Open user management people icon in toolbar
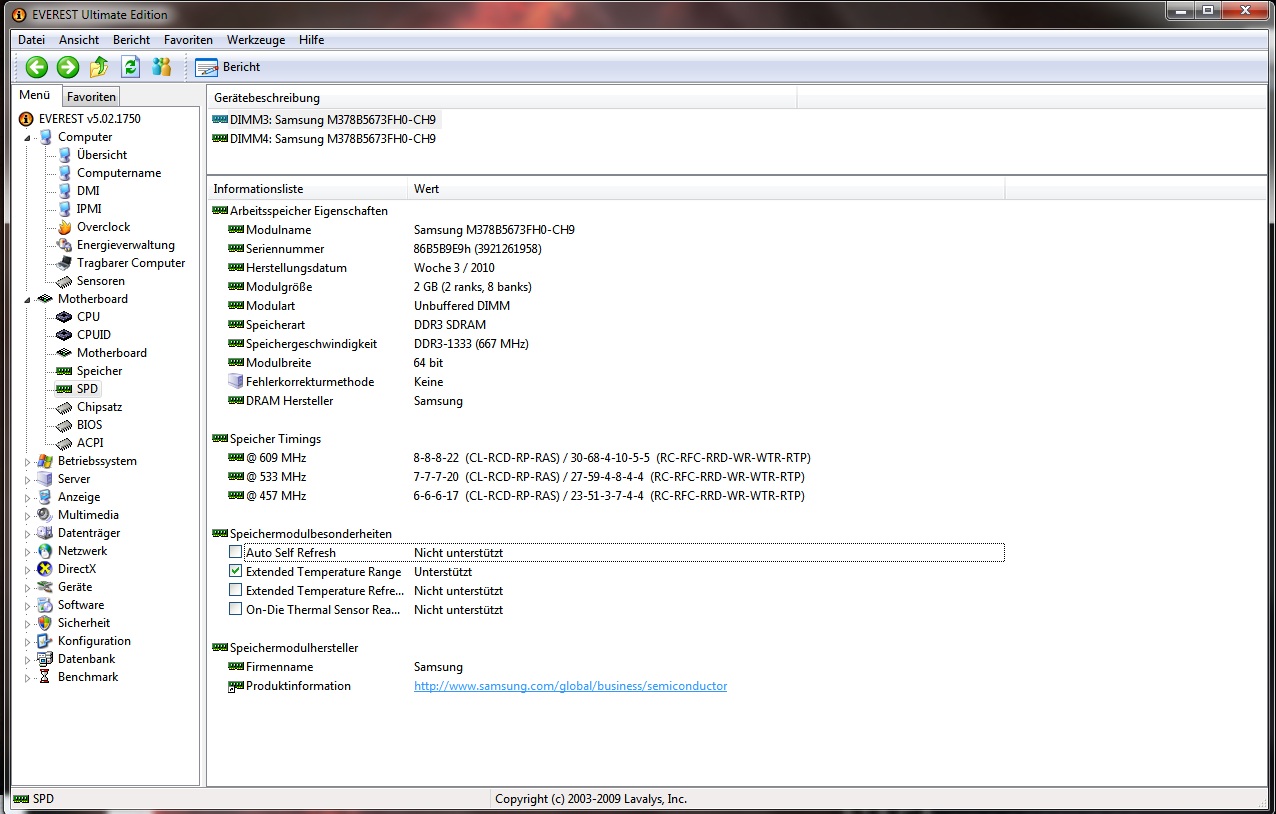Image resolution: width=1276 pixels, height=814 pixels. coord(161,67)
